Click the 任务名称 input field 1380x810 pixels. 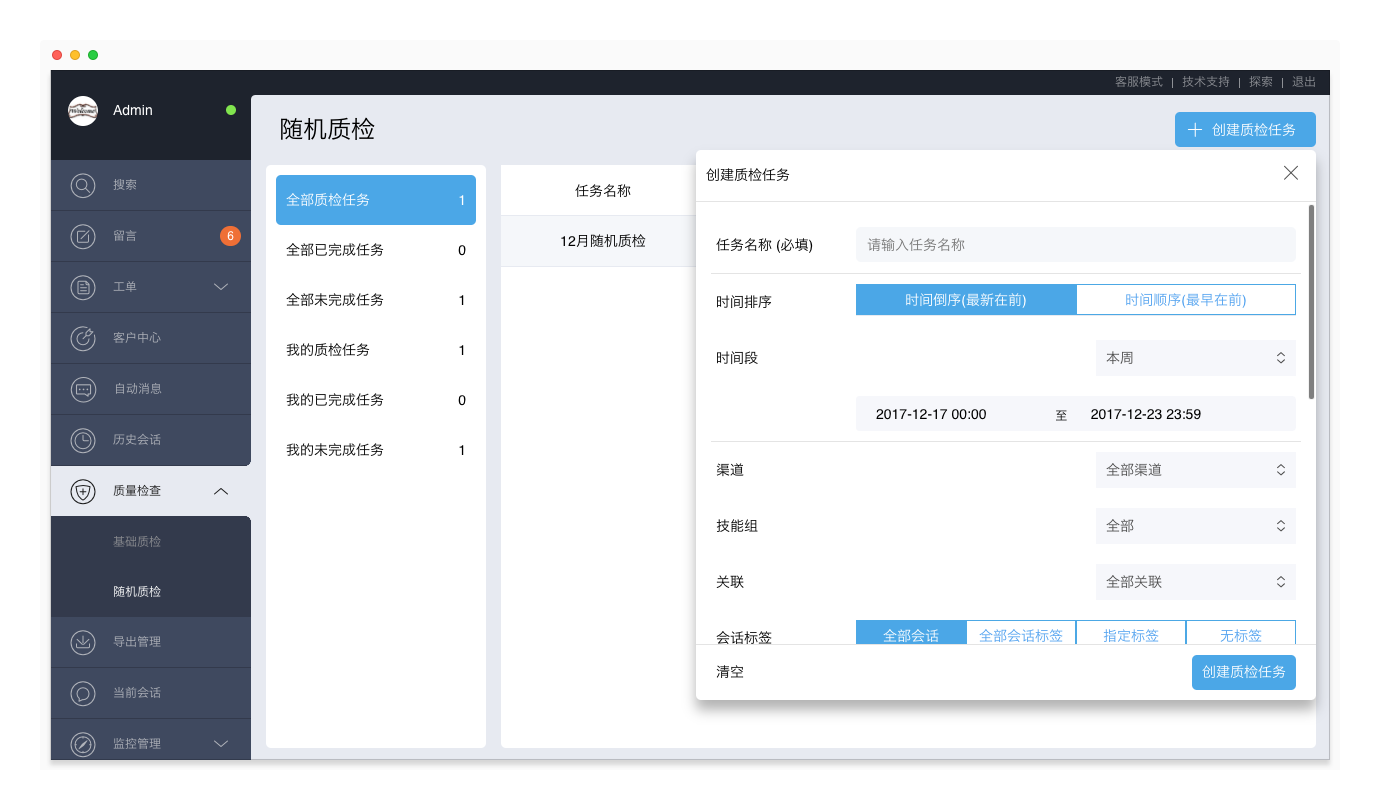[x=1075, y=245]
